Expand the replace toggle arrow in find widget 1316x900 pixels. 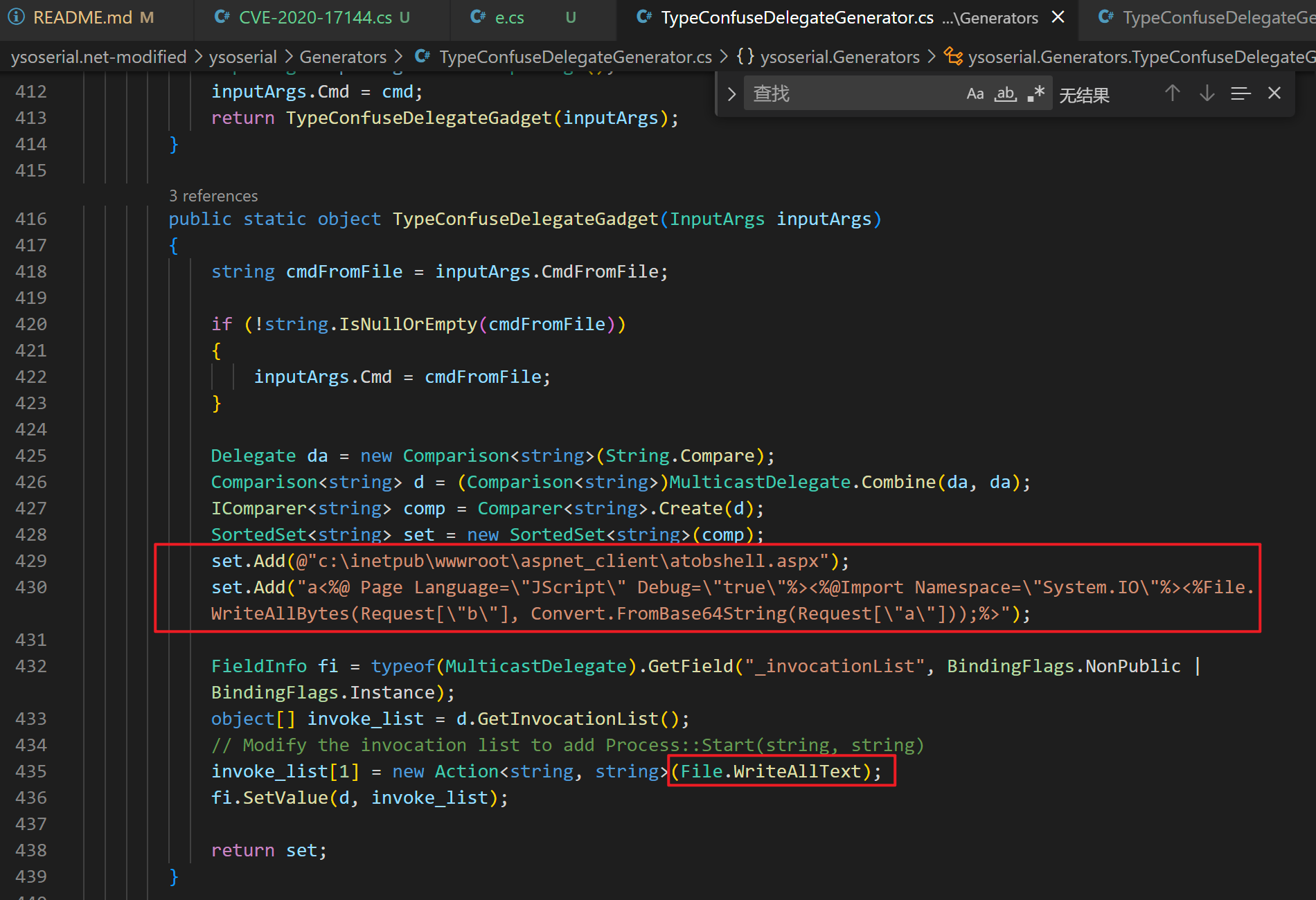[x=731, y=93]
